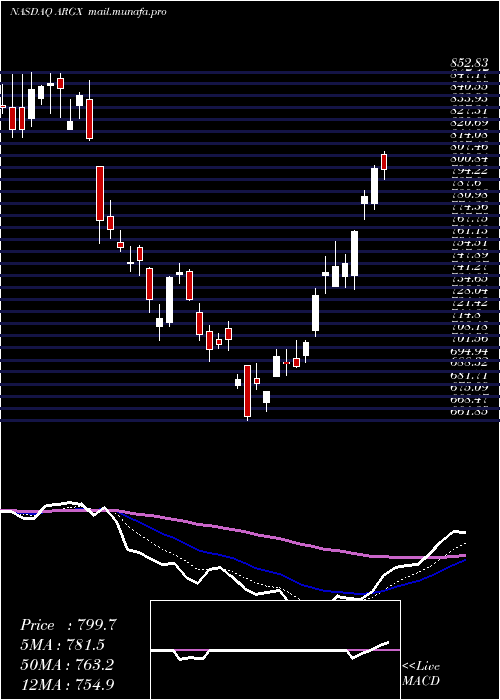Select the 794.22 price axis label
500x700 pixels.
tap(469, 171)
